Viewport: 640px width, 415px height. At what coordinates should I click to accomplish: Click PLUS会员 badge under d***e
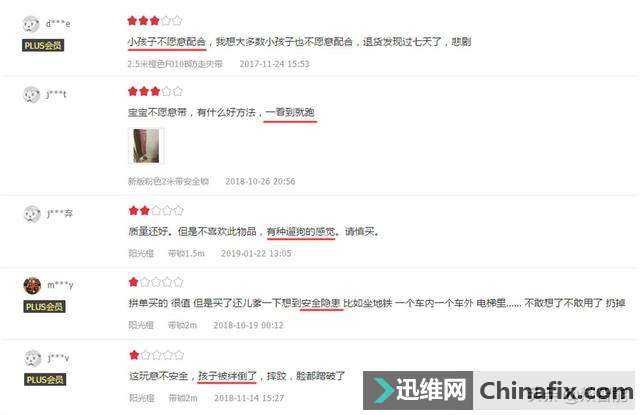coord(43,45)
